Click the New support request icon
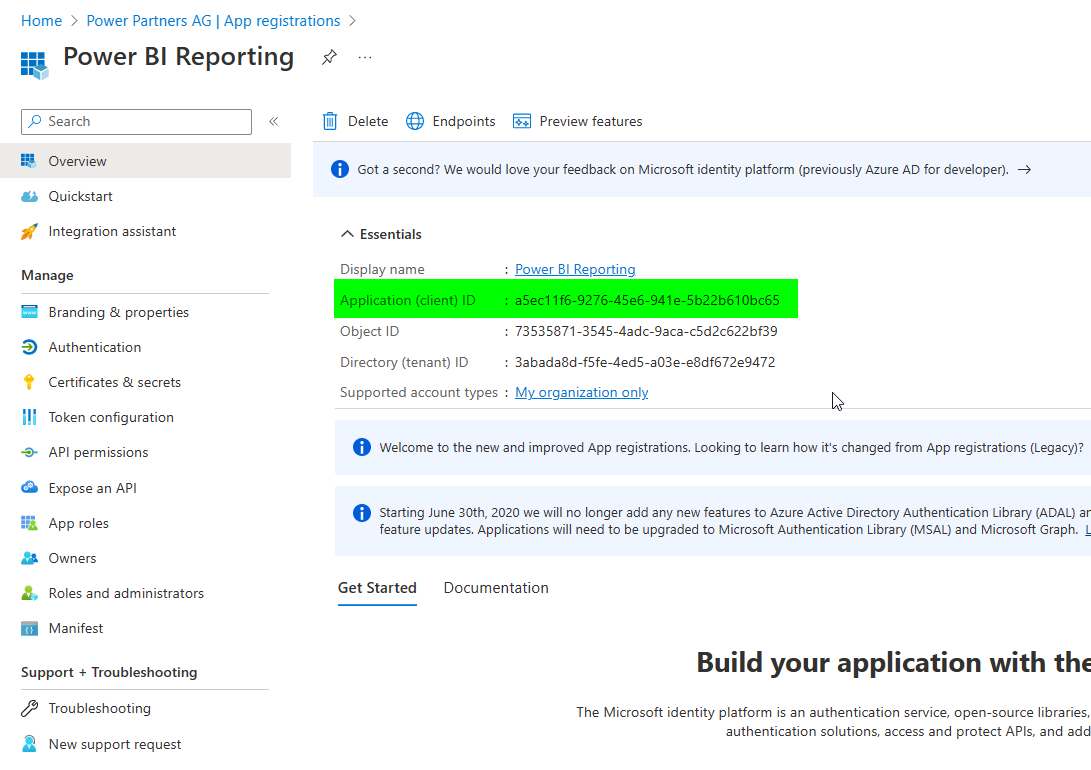Image resolution: width=1091 pixels, height=770 pixels. coord(29,744)
